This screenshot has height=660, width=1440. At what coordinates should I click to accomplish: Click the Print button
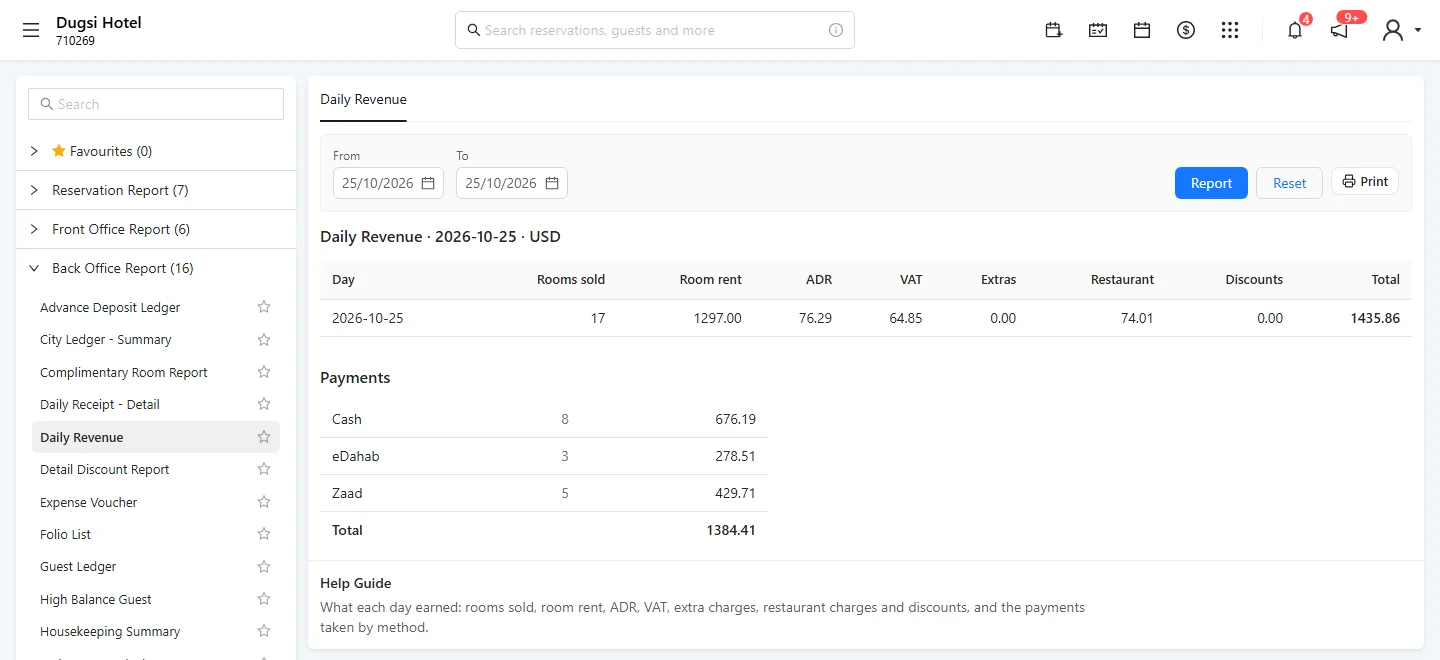point(1365,181)
